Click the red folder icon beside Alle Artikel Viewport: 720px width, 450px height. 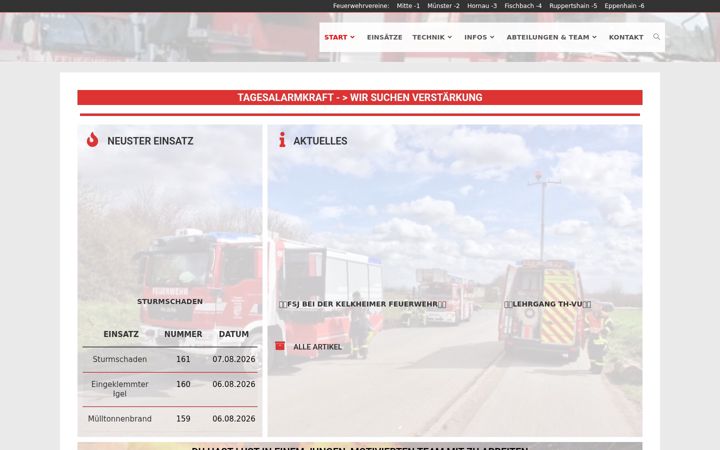[x=280, y=346]
